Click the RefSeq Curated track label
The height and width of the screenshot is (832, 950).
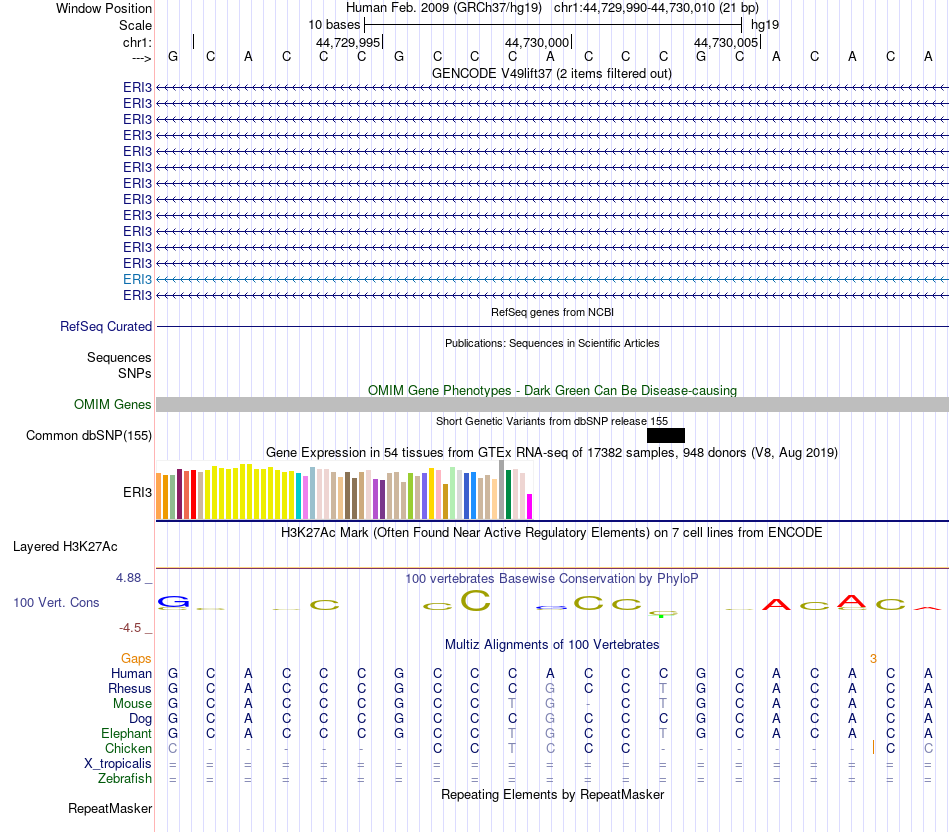[106, 327]
